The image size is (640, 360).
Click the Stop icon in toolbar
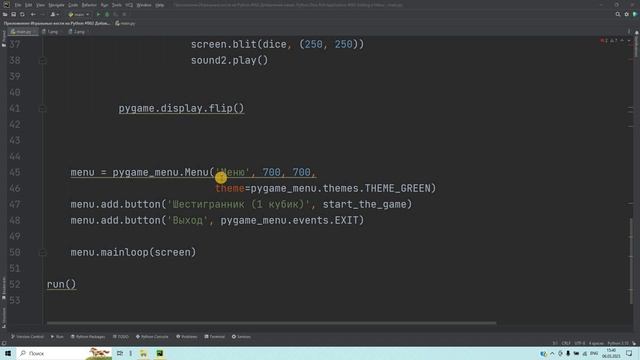(124, 14)
